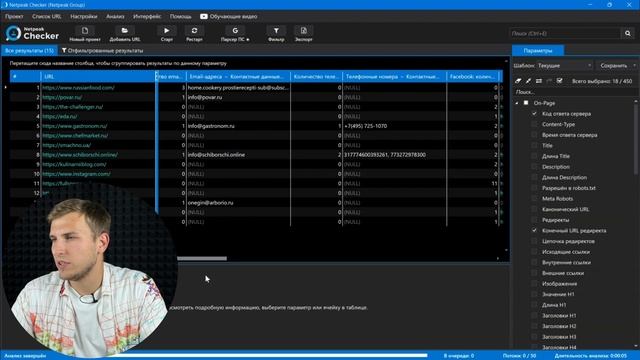
Task: Click the Рестарт refresh icon
Action: pos(194,31)
